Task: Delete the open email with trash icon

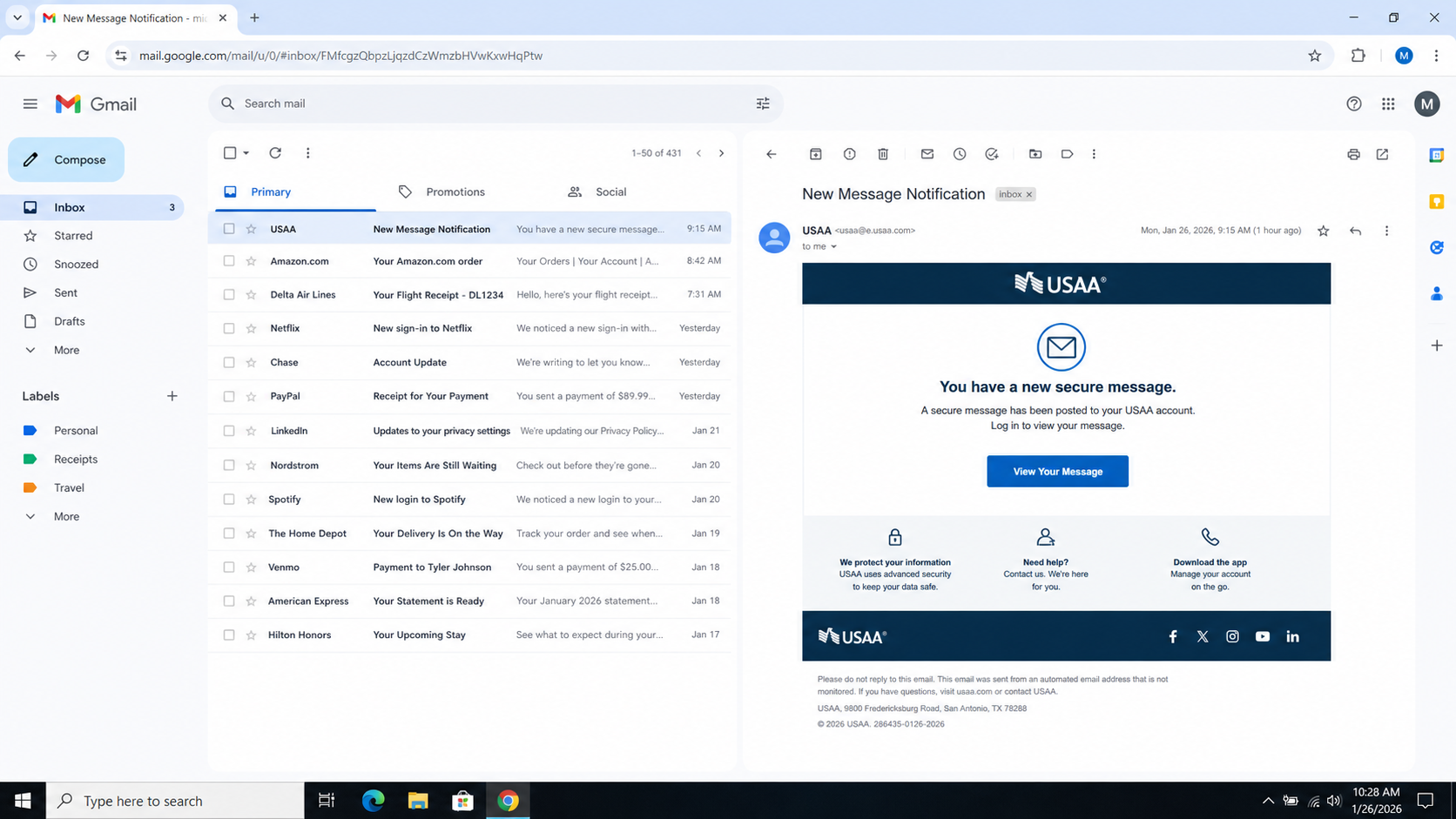Action: (x=883, y=154)
